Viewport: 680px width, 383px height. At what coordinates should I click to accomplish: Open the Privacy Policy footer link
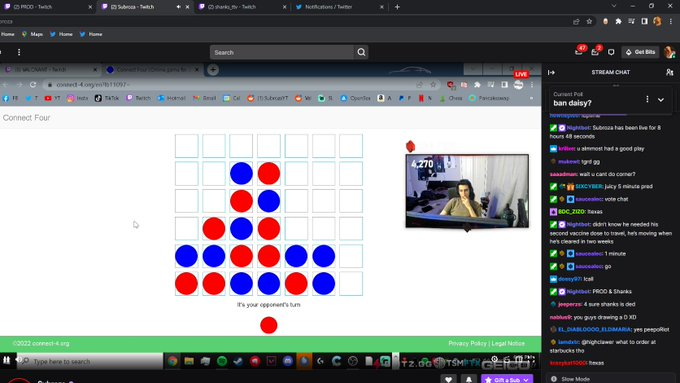click(468, 343)
